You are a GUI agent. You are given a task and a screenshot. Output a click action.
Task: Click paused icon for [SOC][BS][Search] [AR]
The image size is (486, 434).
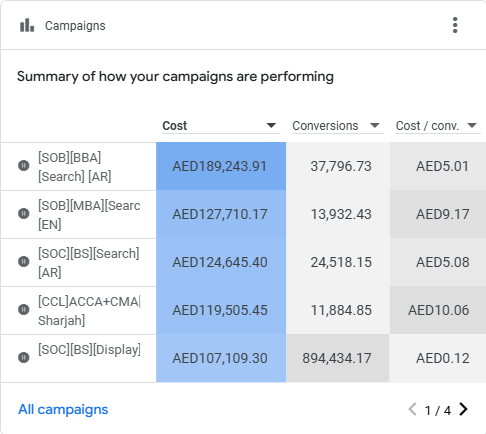(x=24, y=261)
